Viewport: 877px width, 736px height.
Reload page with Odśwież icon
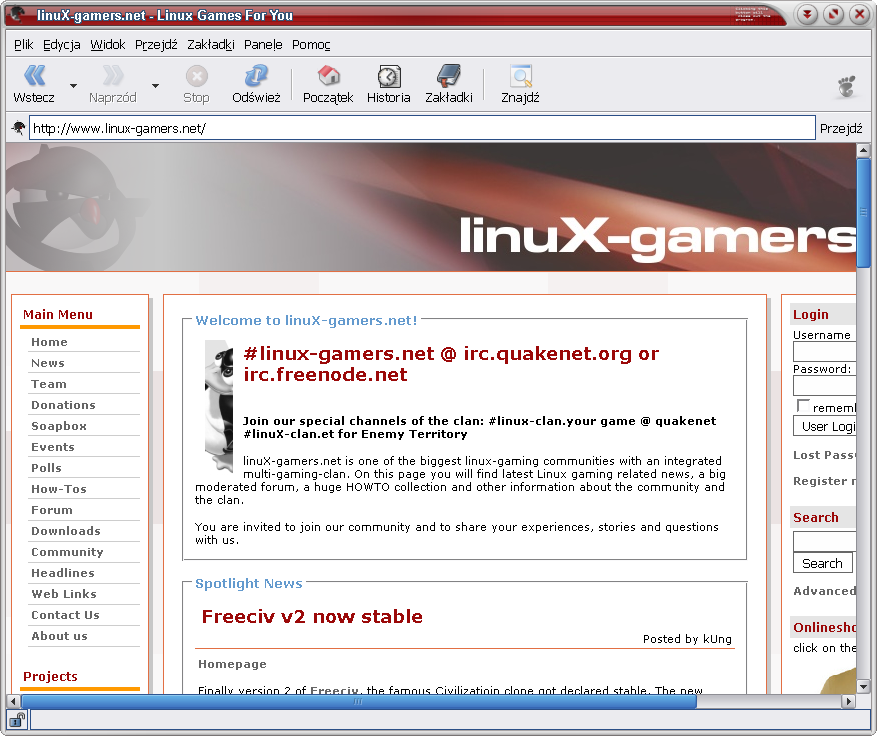pos(256,75)
